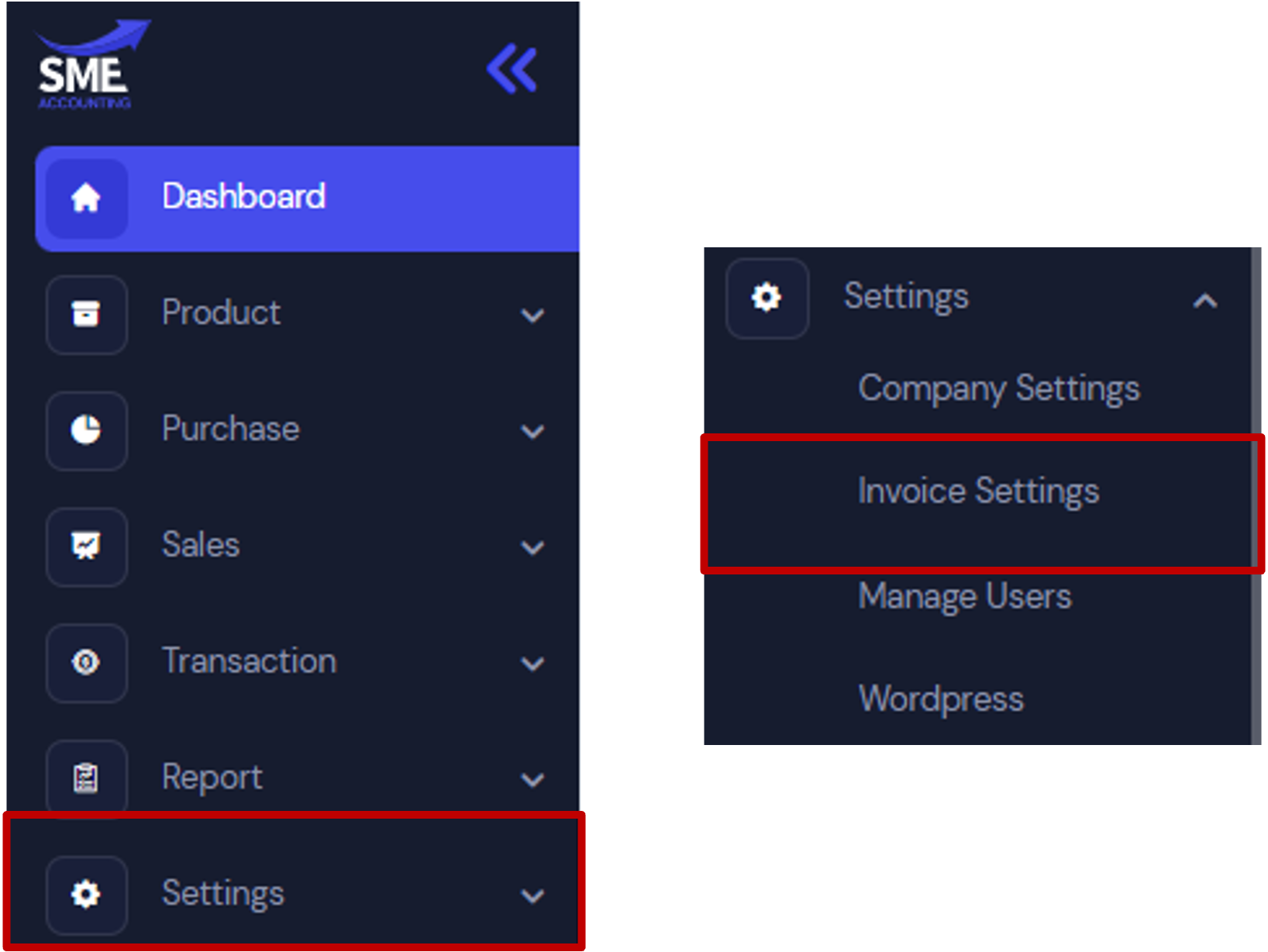The image size is (1268, 952).
Task: Open Invoice Settings
Action: (977, 490)
